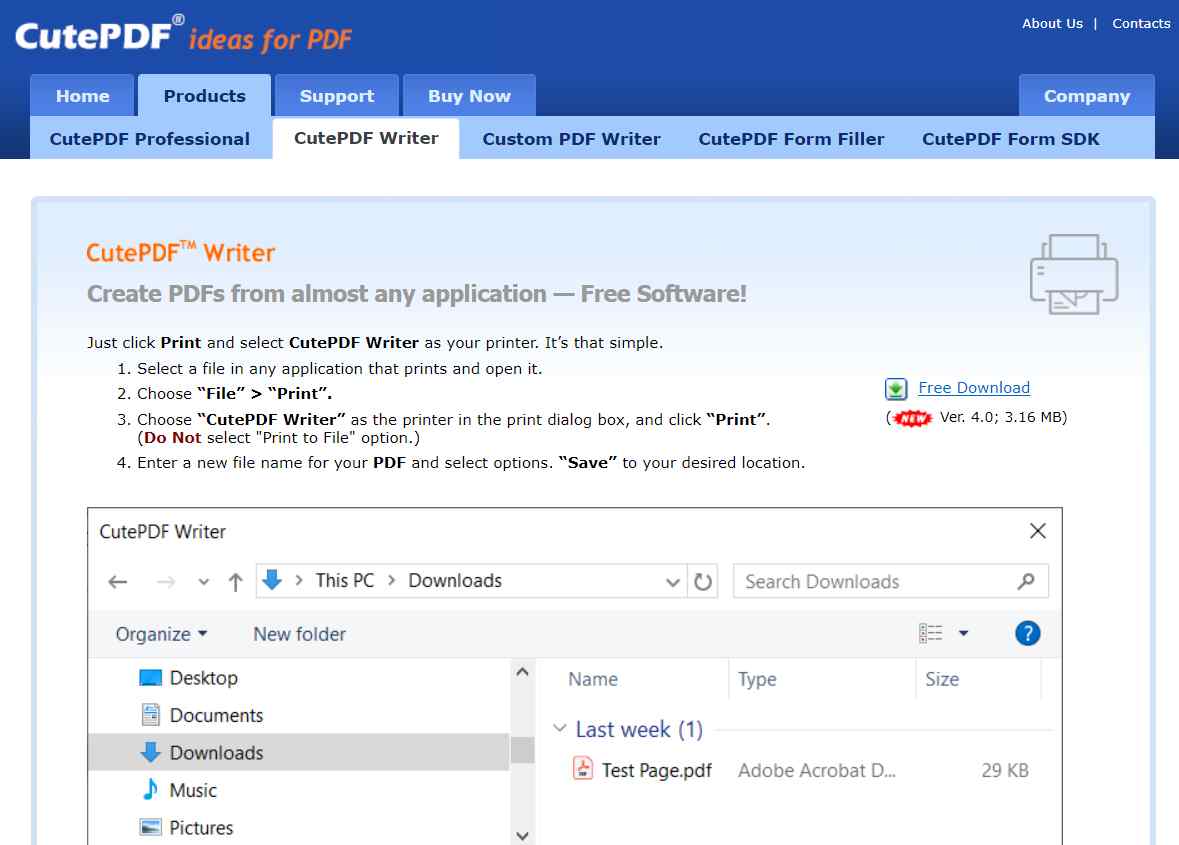
Task: Open the address bar dropdown chevron
Action: 672,581
